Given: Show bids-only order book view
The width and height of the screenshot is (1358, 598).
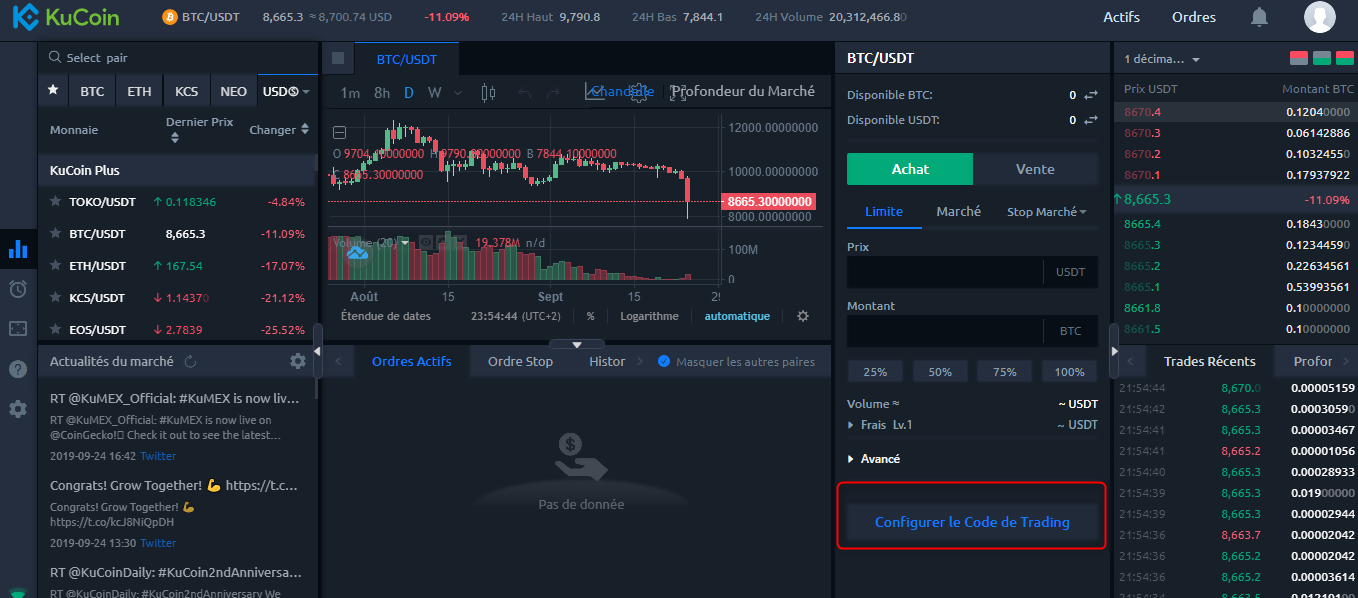Looking at the screenshot, I should [1322, 59].
